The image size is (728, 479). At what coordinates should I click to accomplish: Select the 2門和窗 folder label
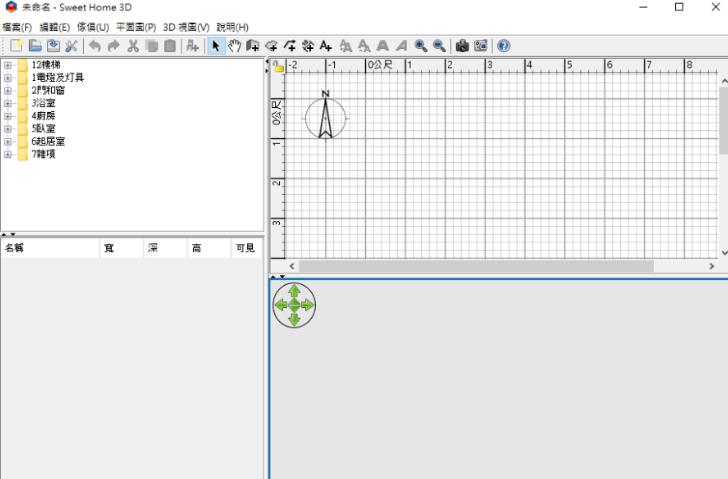48,91
